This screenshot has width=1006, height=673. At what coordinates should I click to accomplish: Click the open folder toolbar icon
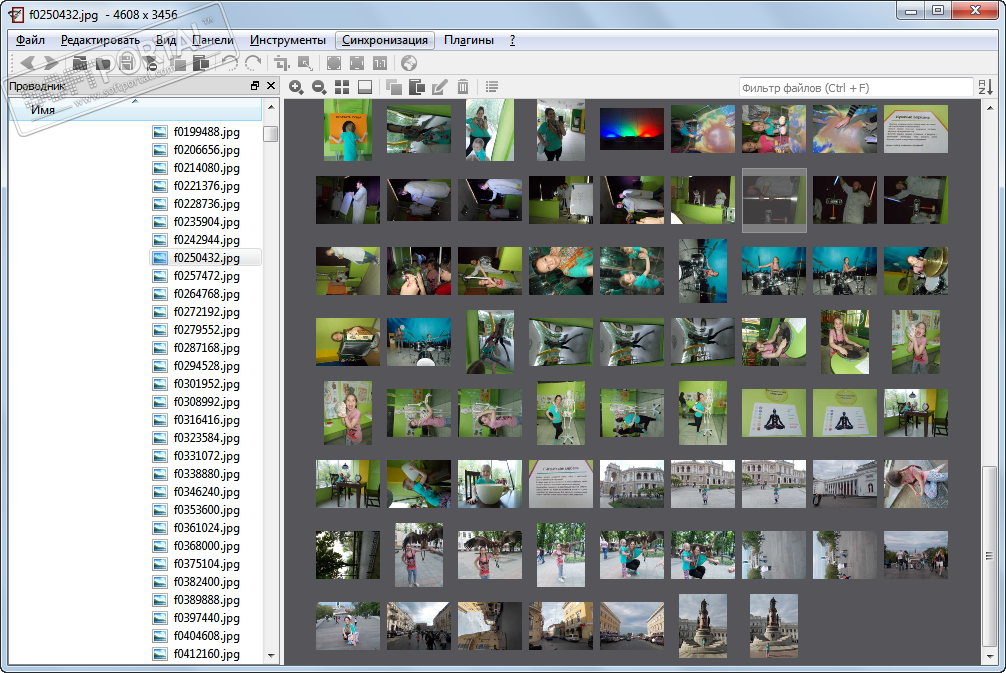click(x=80, y=63)
